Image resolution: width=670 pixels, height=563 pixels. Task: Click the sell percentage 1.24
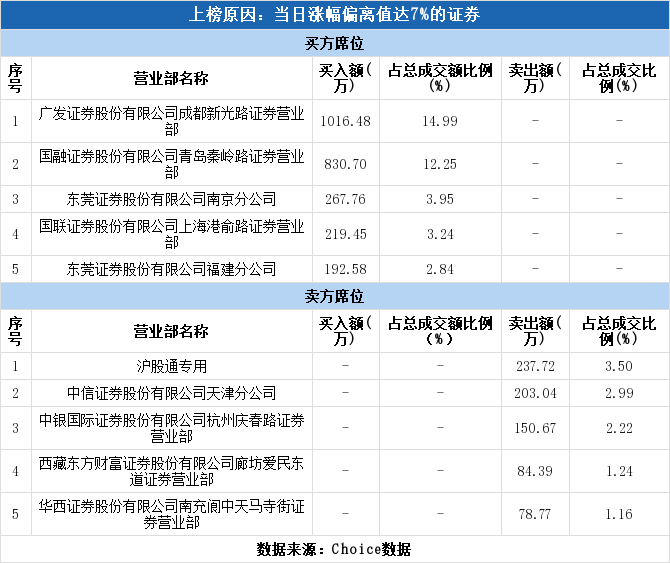(619, 471)
